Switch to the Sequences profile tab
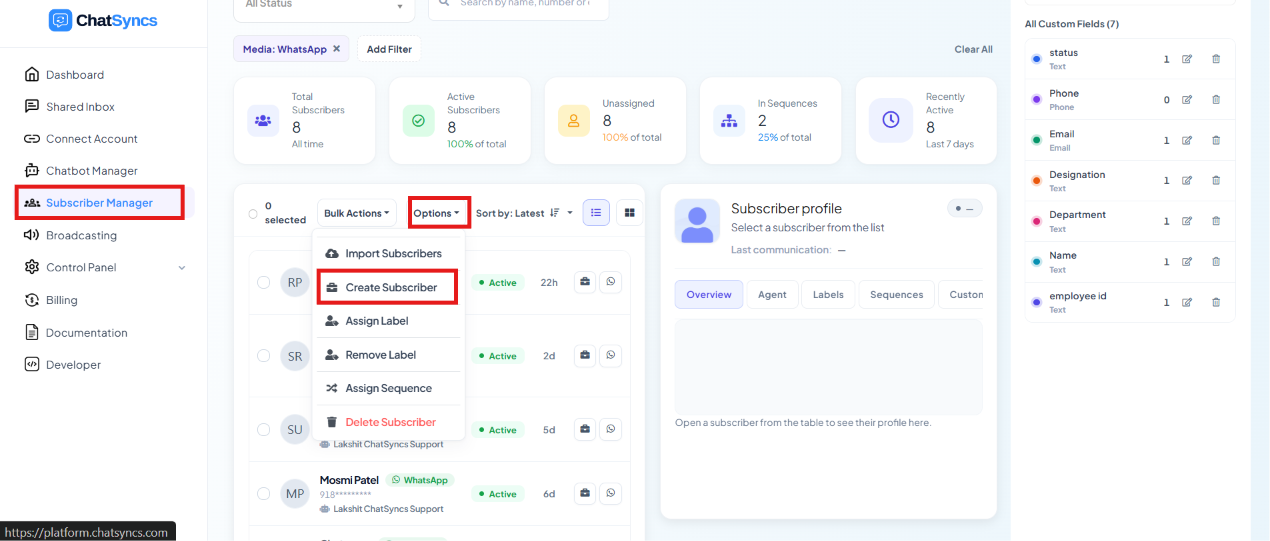Image resolution: width=1270 pixels, height=541 pixels. point(896,294)
